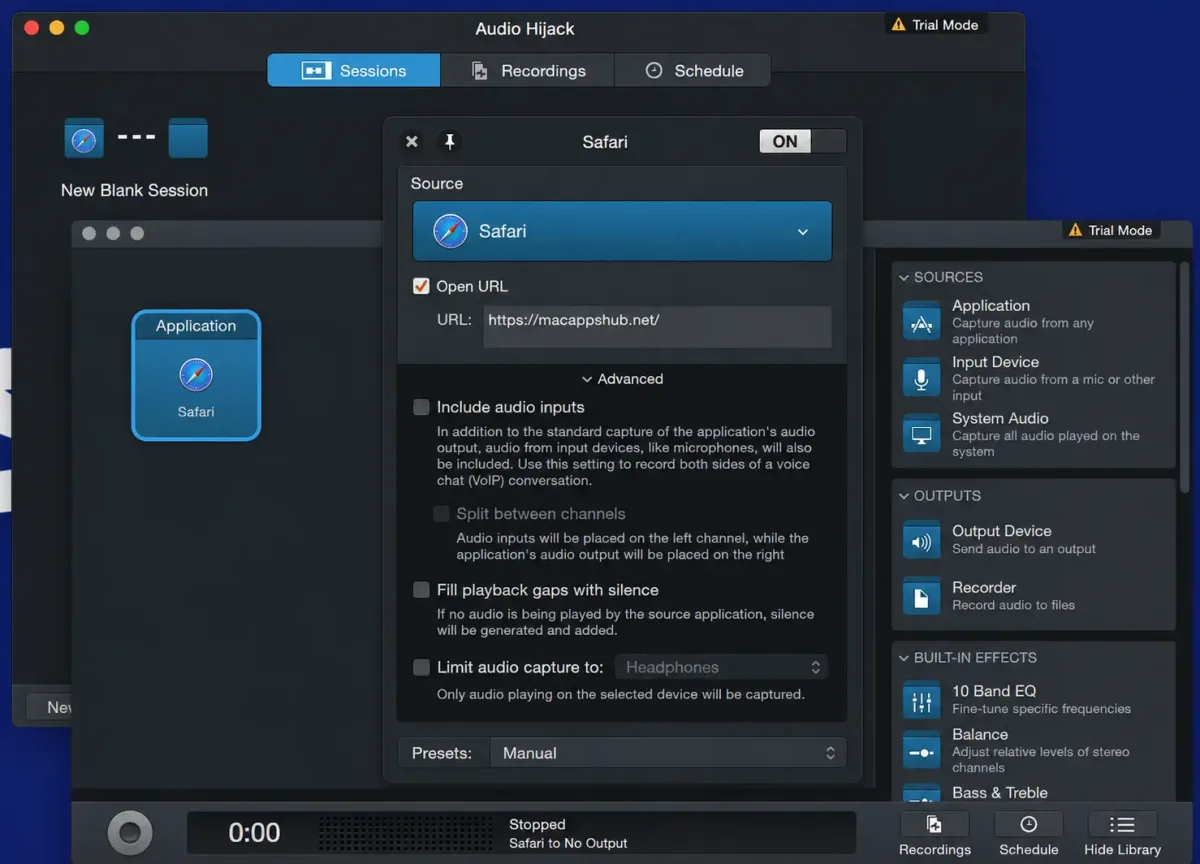Select the Input Device library label
The height and width of the screenshot is (864, 1200).
coord(995,362)
